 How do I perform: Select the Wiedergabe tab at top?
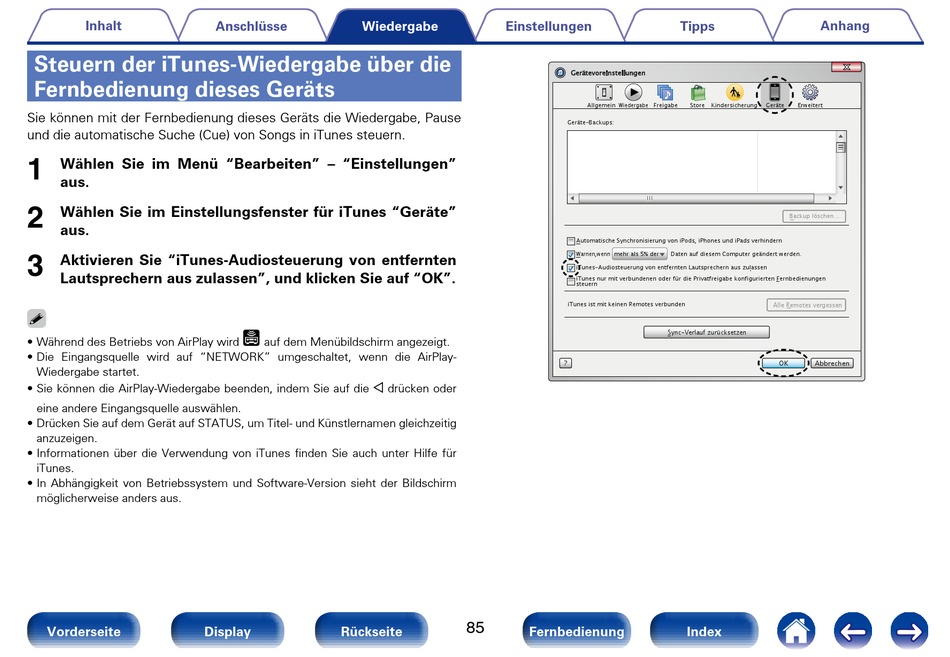(400, 26)
